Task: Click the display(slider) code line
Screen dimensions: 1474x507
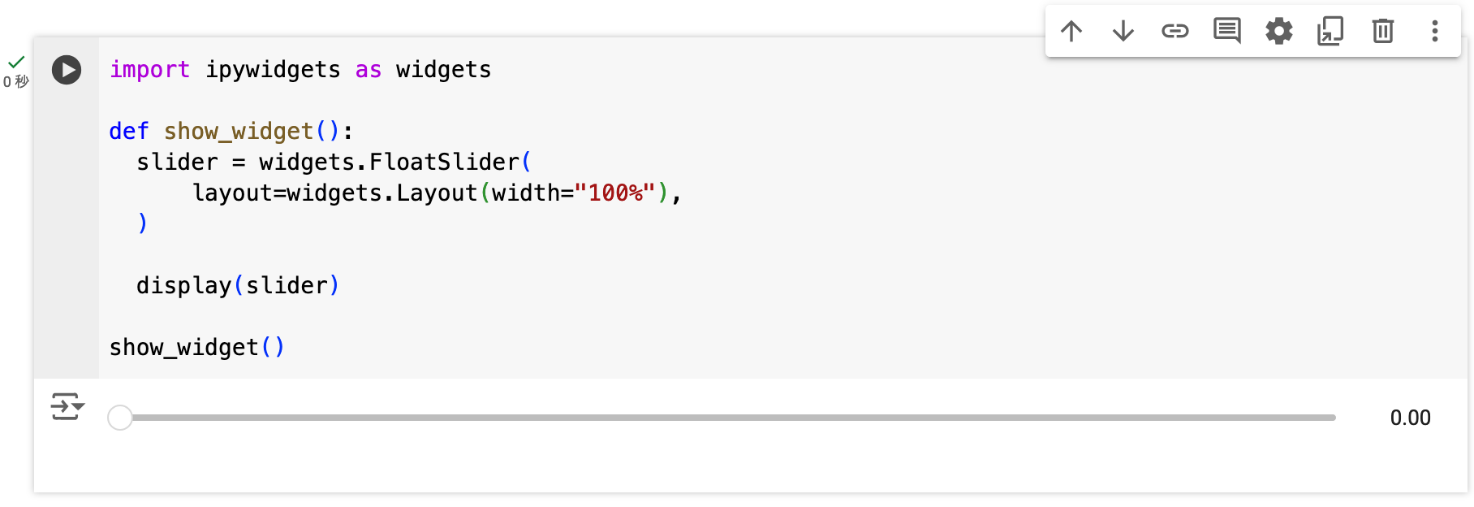Action: 238,286
